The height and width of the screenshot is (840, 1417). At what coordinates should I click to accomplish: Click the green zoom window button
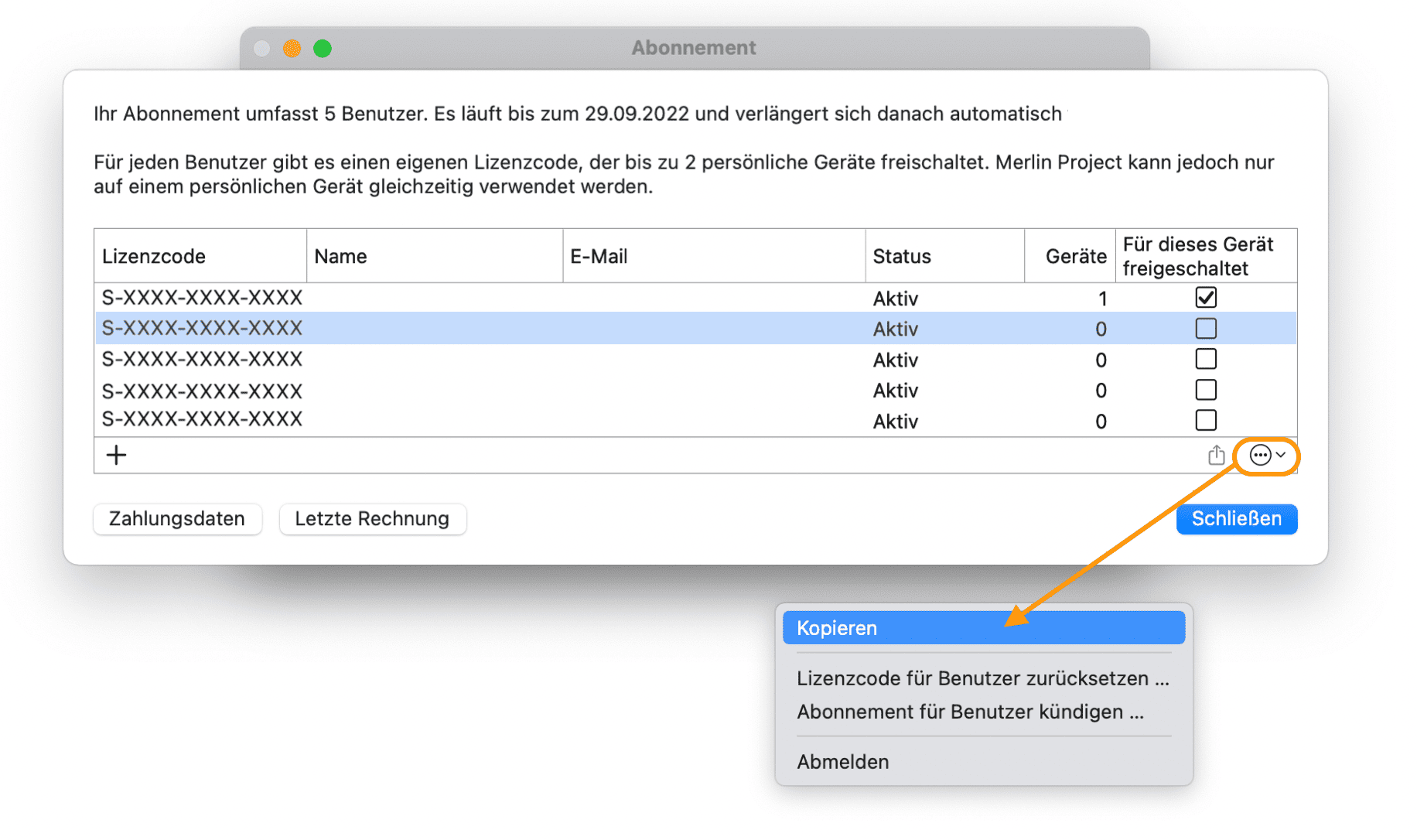tap(323, 49)
